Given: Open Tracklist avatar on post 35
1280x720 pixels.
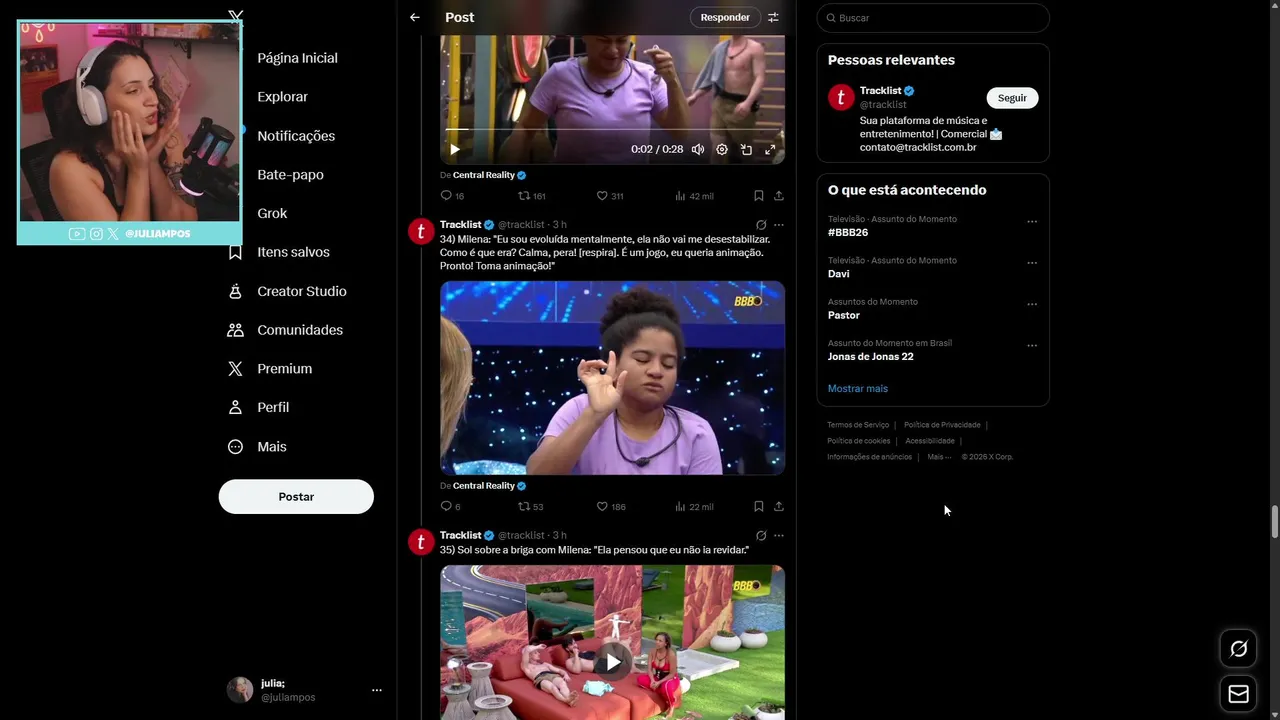Looking at the screenshot, I should point(421,543).
